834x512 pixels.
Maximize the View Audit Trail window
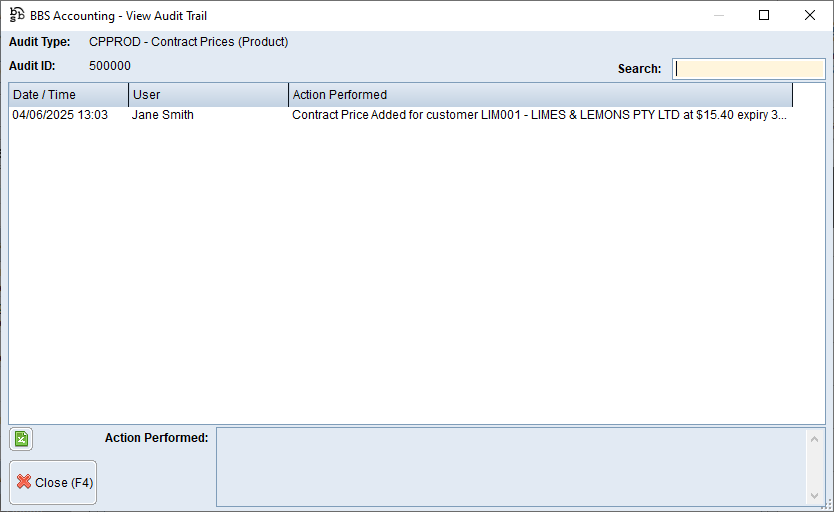coord(764,15)
